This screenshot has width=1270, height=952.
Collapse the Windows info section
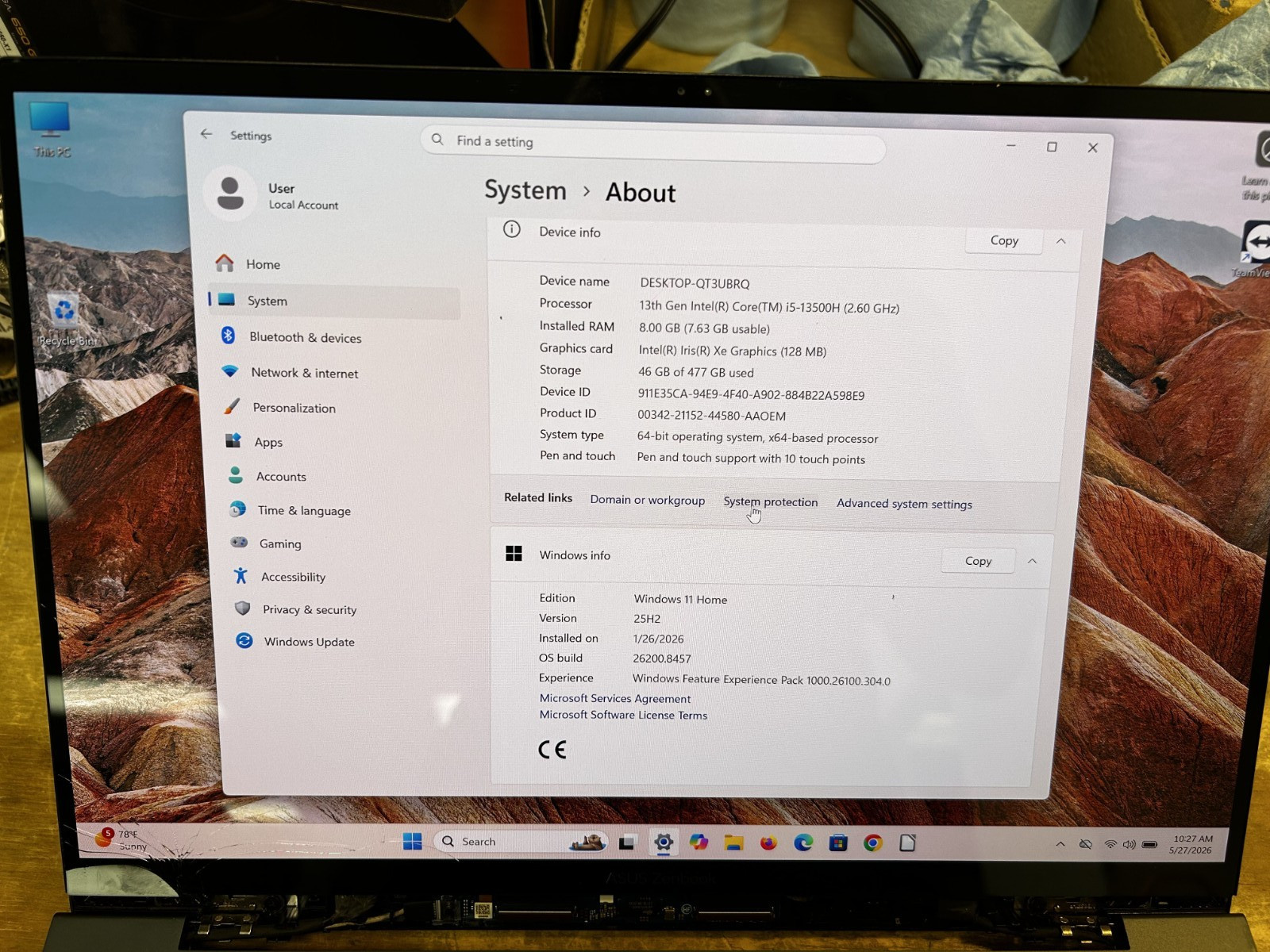tap(1033, 561)
